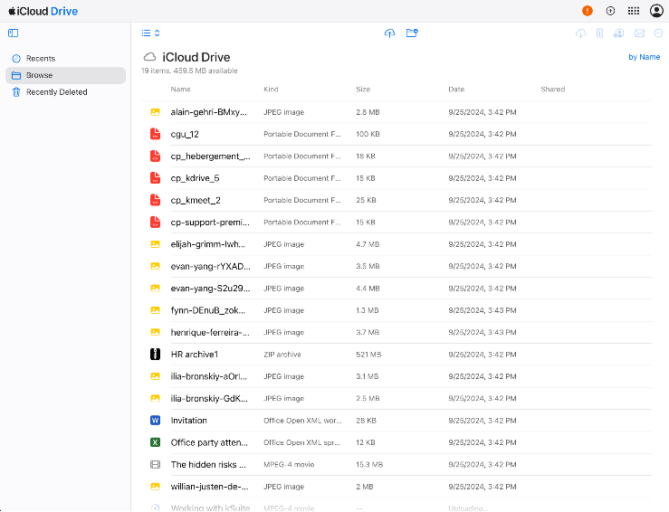Image resolution: width=669 pixels, height=512 pixels.
Task: Click the Email envelope toolbar icon
Action: point(639,33)
